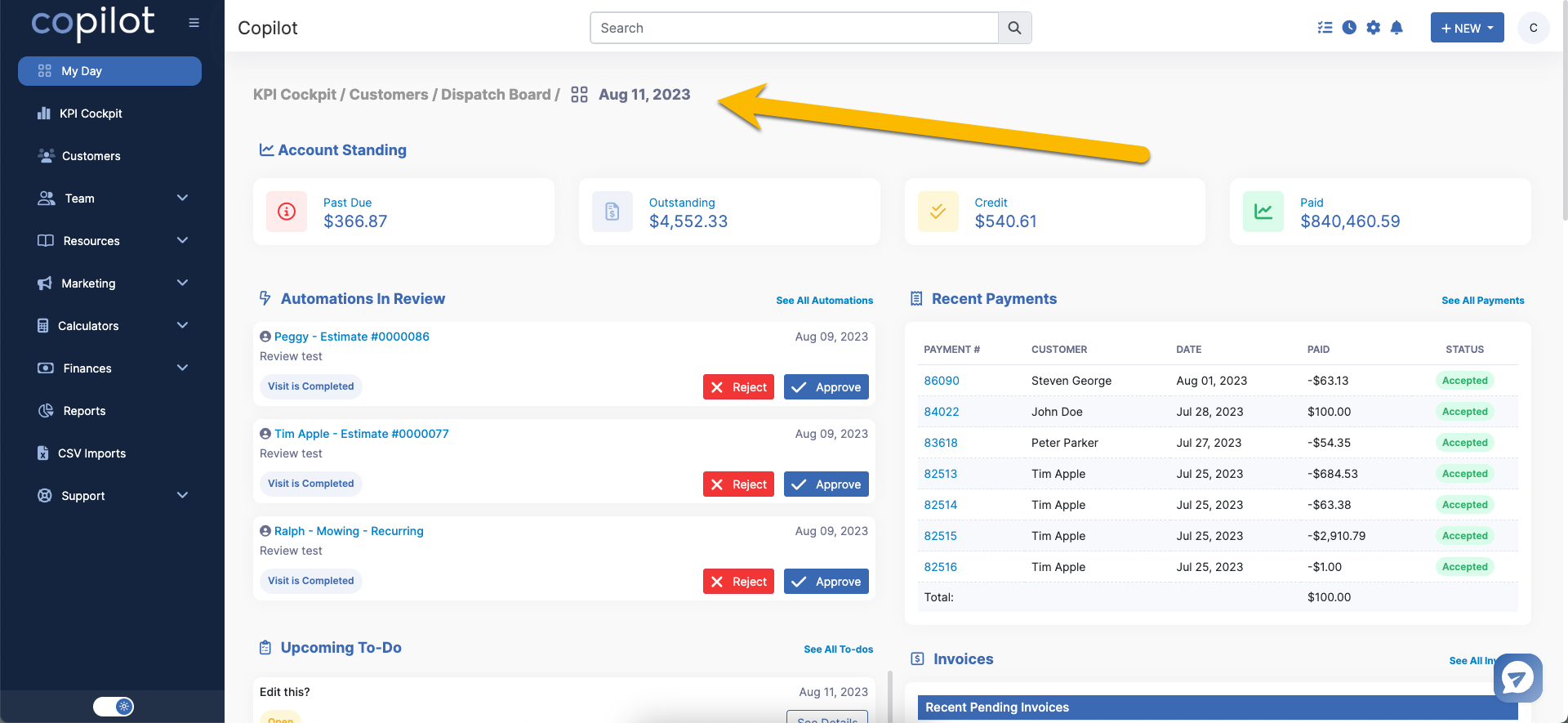The image size is (1568, 723).
Task: Focus the Search input field
Action: 794,28
